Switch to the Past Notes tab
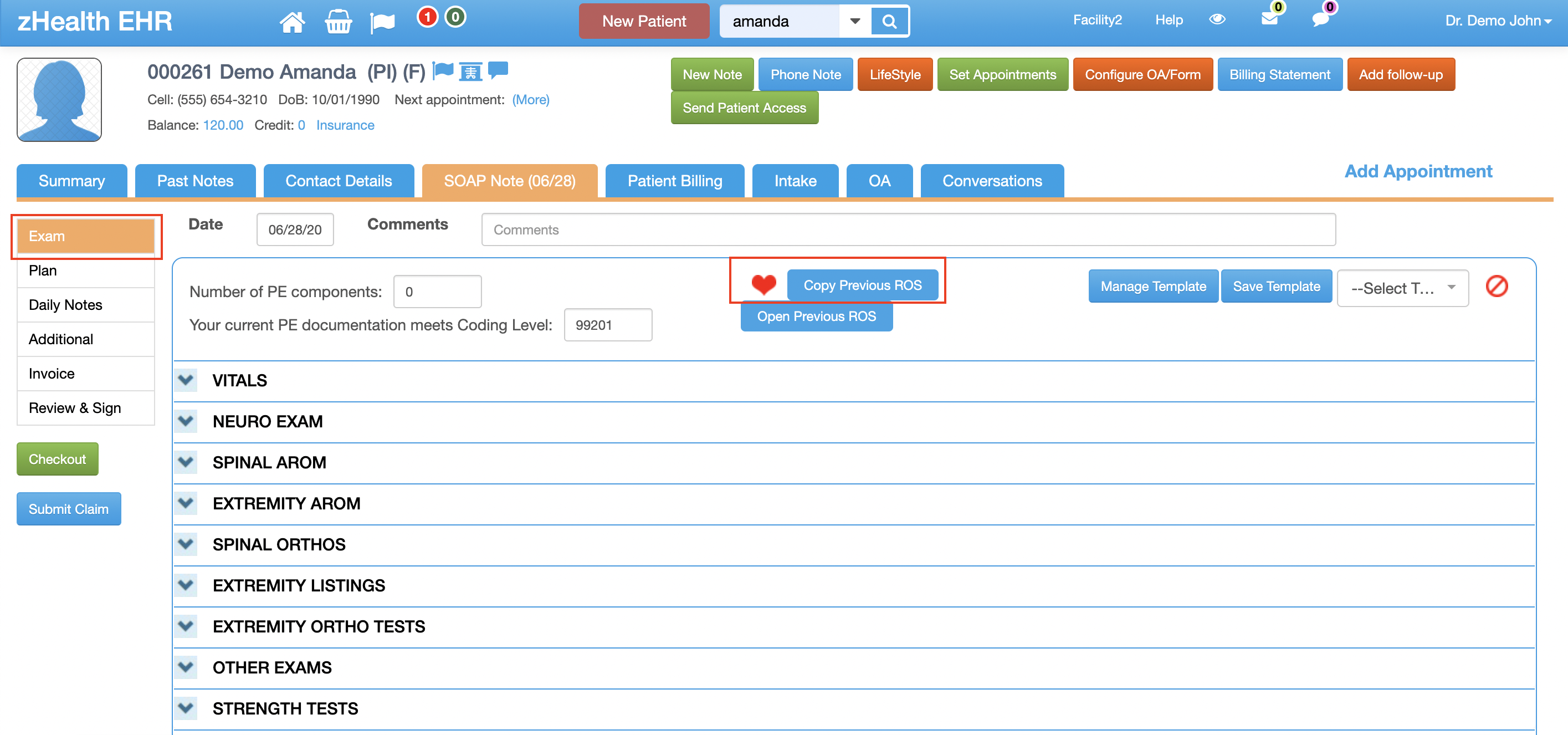Screen dimensions: 1568x735 pos(195,181)
